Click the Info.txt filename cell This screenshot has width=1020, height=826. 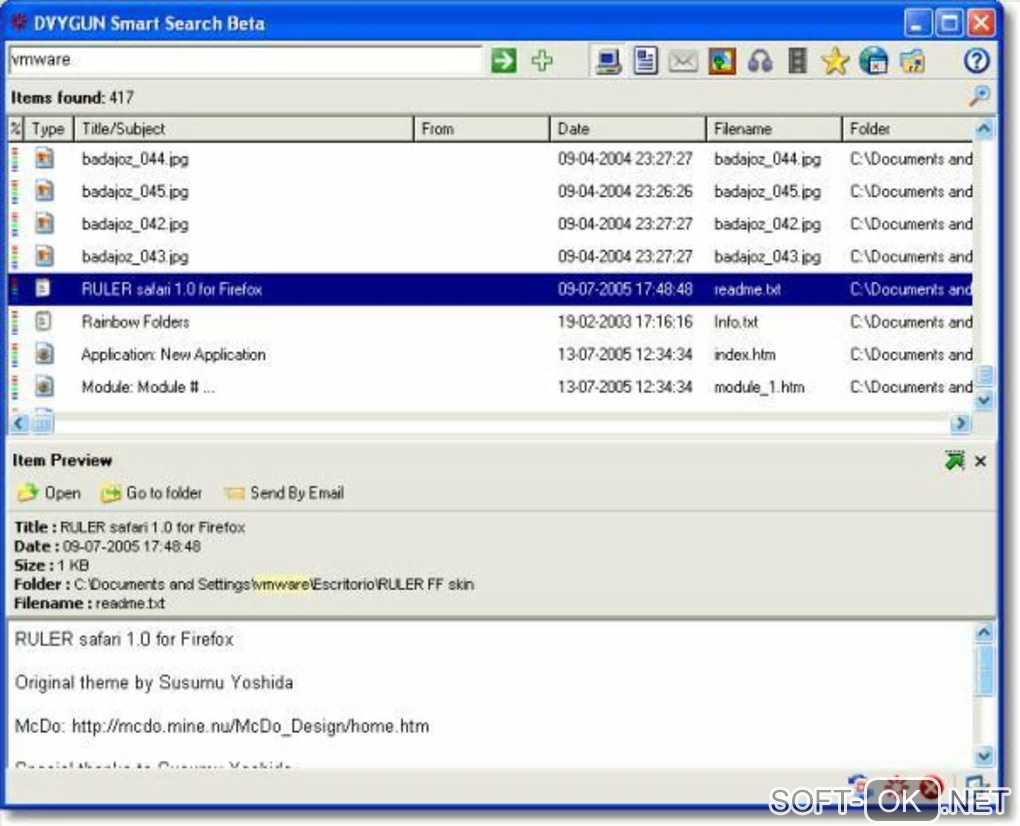coord(736,322)
